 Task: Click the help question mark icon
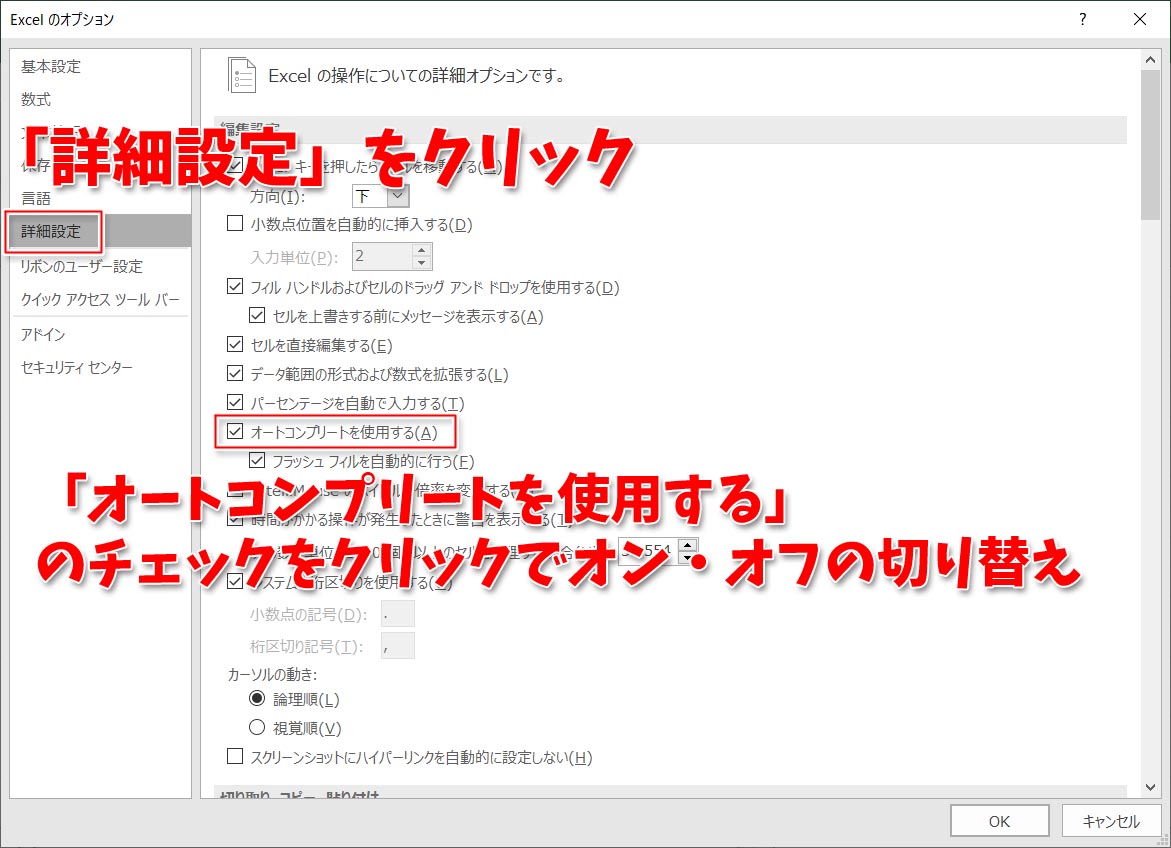pos(1082,19)
